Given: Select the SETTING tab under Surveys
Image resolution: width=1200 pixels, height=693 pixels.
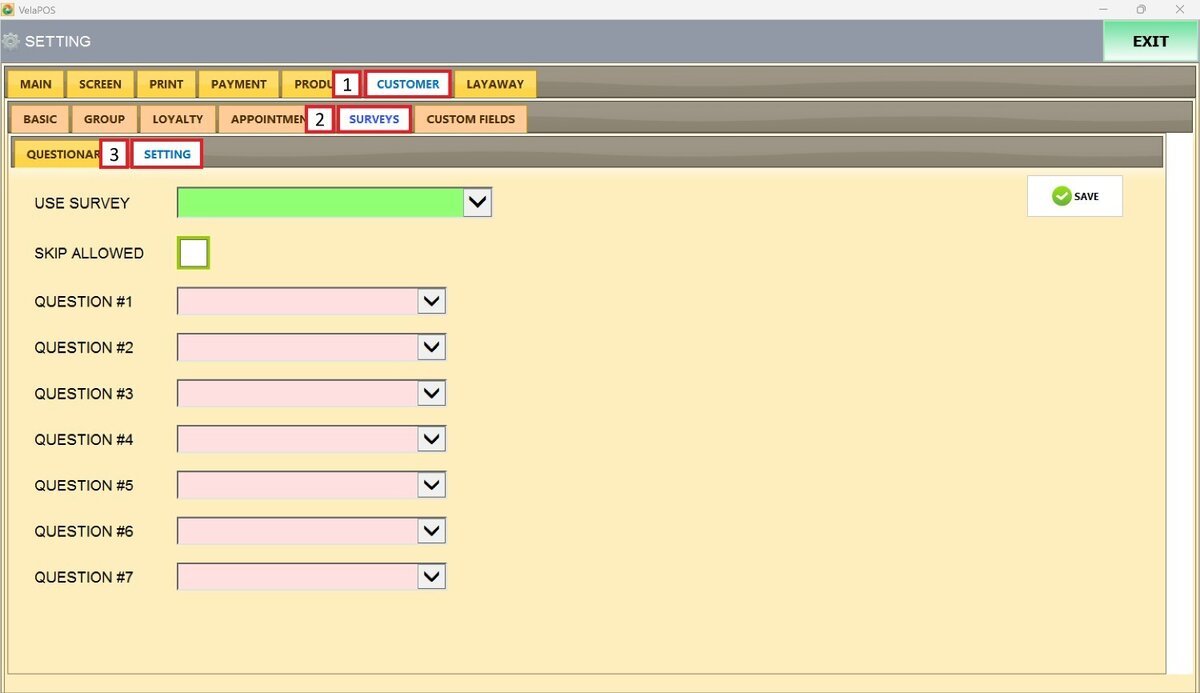Looking at the screenshot, I should click(167, 154).
